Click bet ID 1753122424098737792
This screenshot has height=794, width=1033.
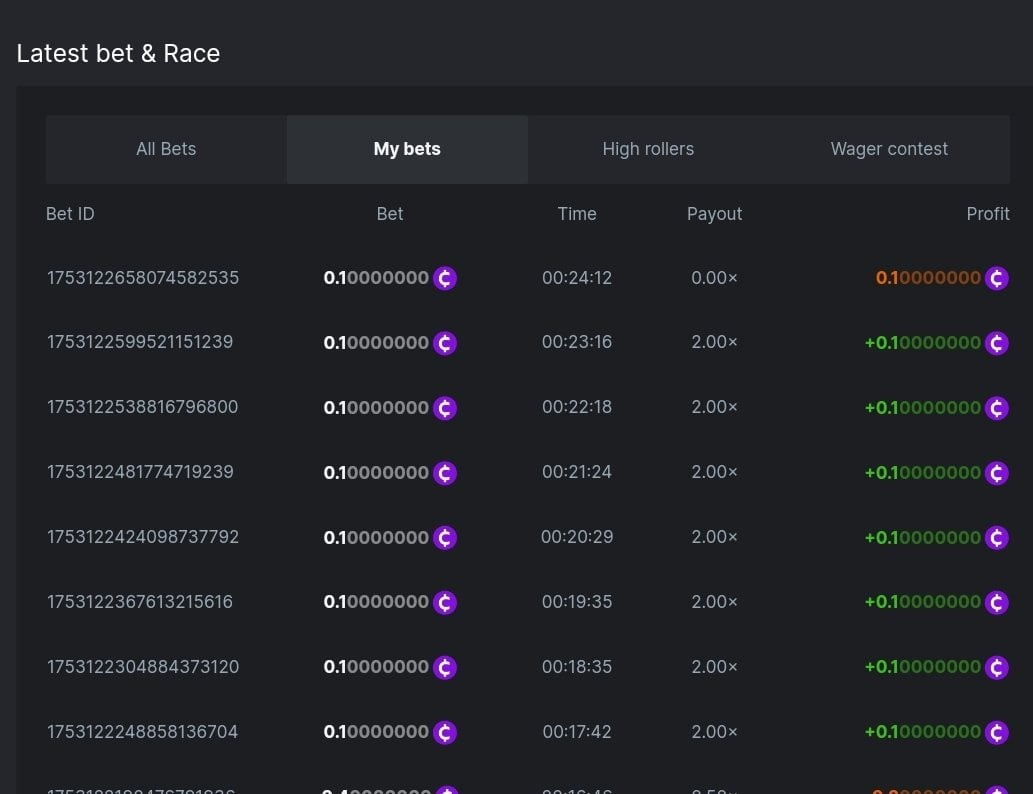143,537
